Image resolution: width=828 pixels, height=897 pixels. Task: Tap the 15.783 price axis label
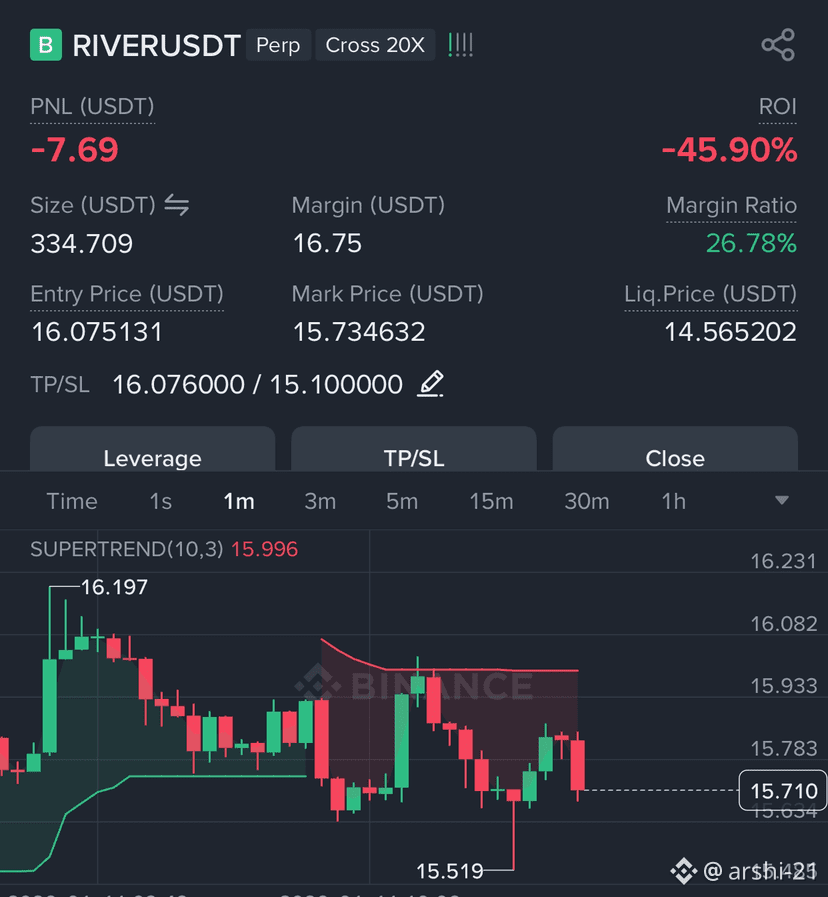pyautogui.click(x=783, y=748)
